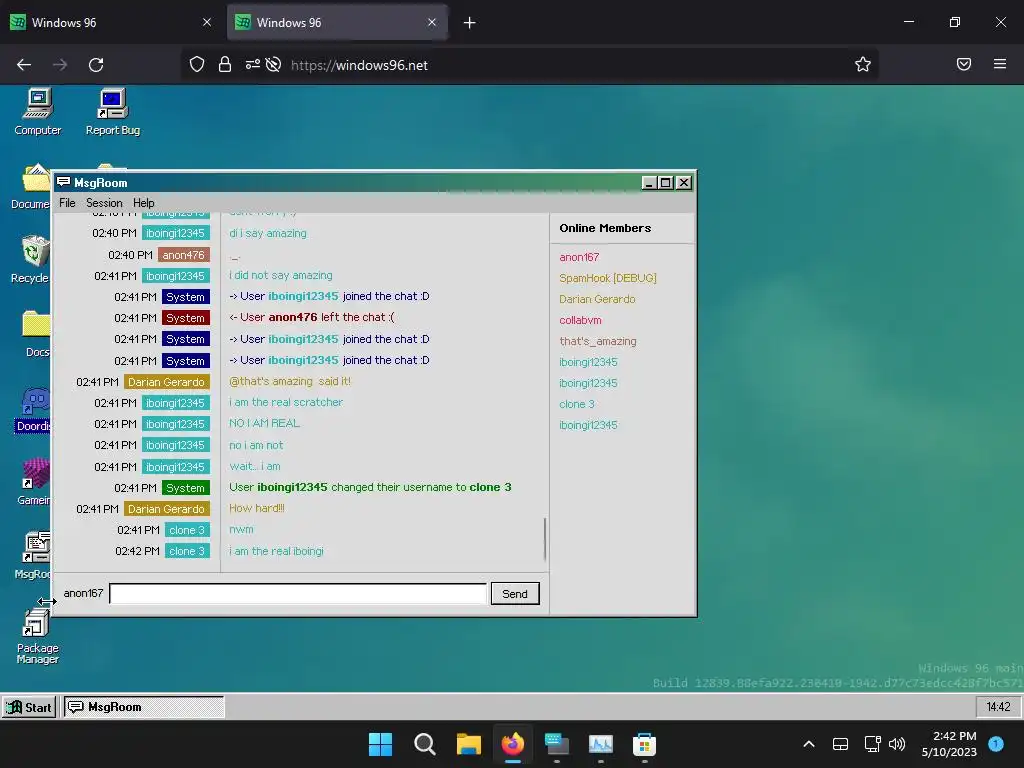The image size is (1024, 768).
Task: Close the second Windows 96 browser tab
Action: [x=432, y=22]
